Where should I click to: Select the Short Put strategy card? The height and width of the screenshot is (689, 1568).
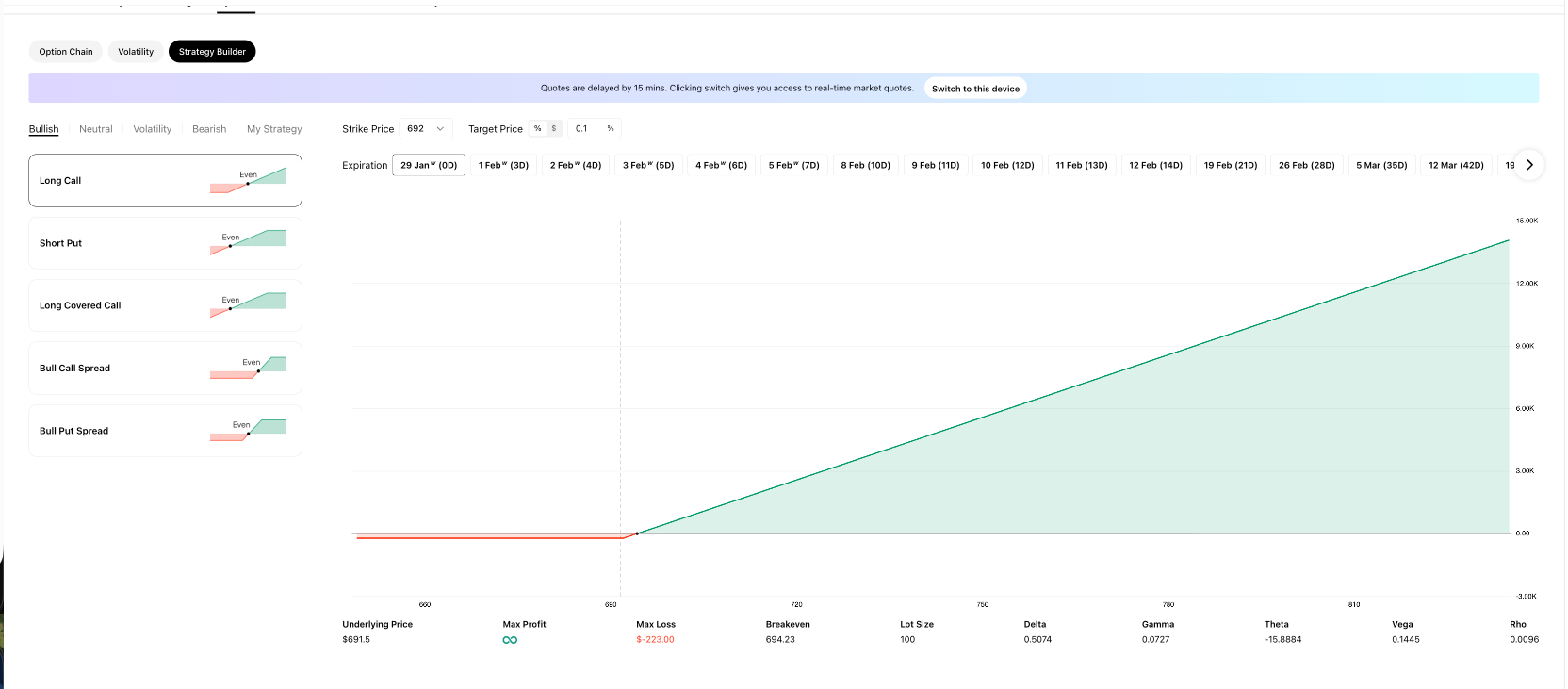pos(165,243)
